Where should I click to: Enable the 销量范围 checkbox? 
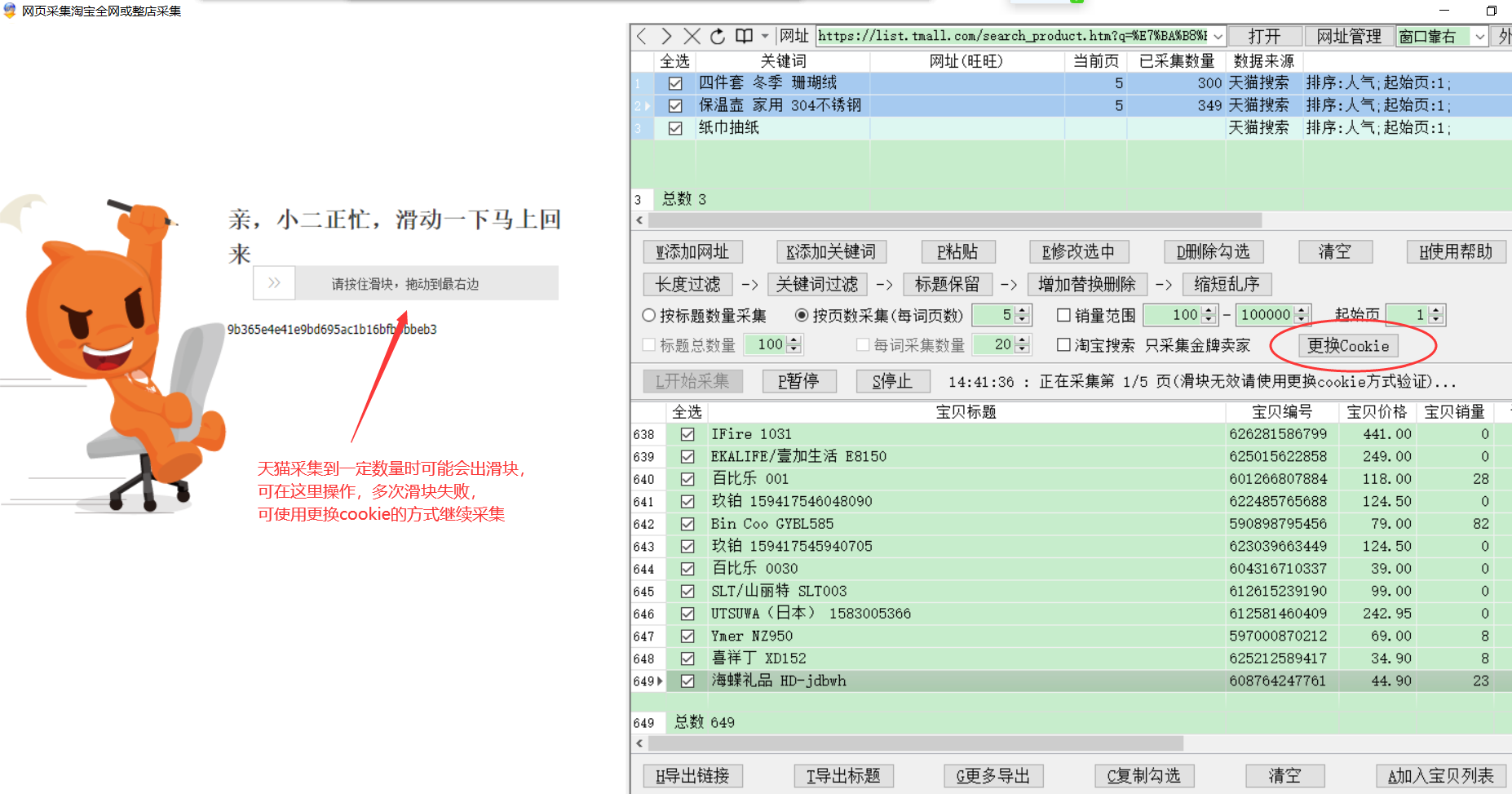(x=1063, y=315)
